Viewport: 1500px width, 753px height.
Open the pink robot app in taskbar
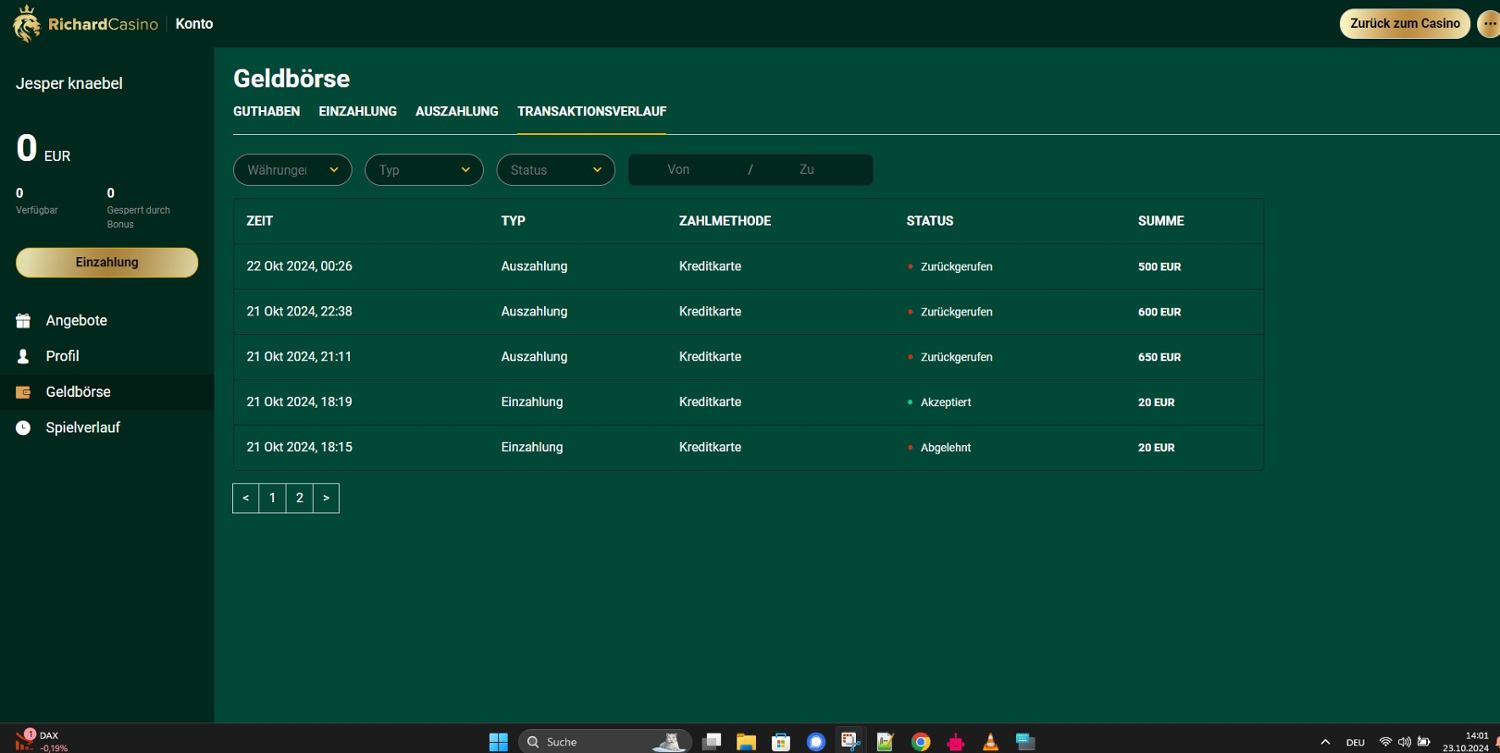click(956, 741)
